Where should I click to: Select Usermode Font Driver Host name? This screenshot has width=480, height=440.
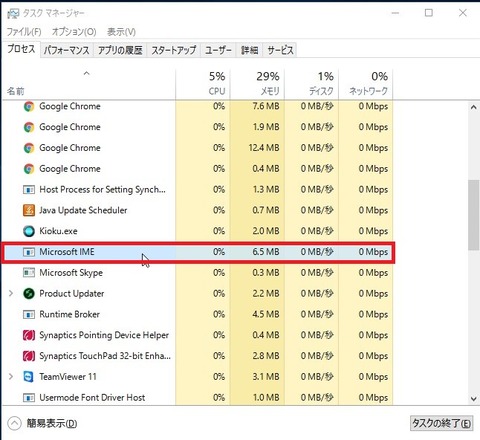point(92,398)
